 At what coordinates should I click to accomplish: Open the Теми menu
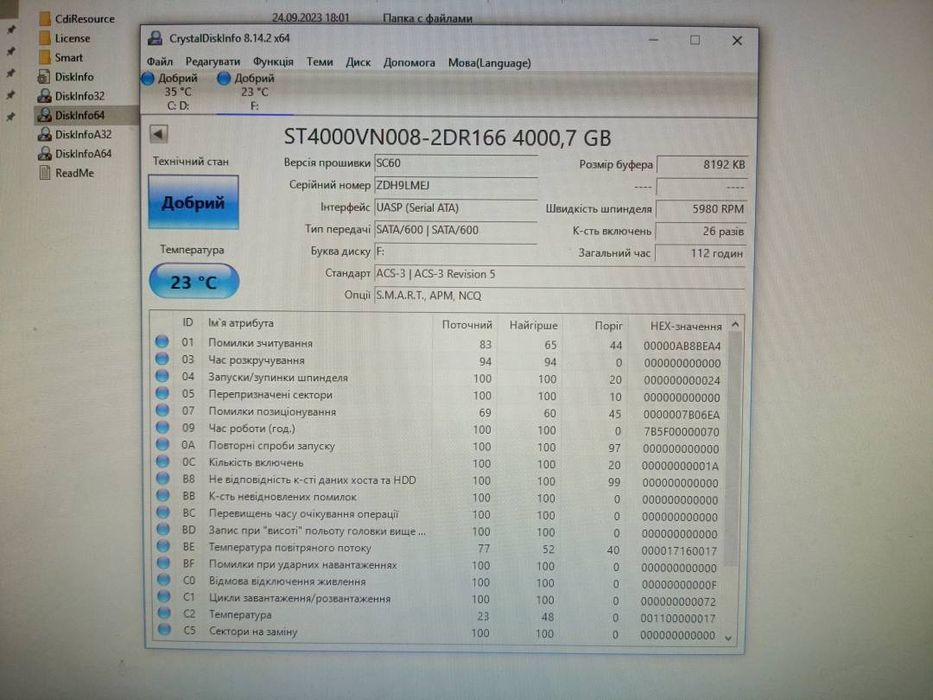coord(320,62)
